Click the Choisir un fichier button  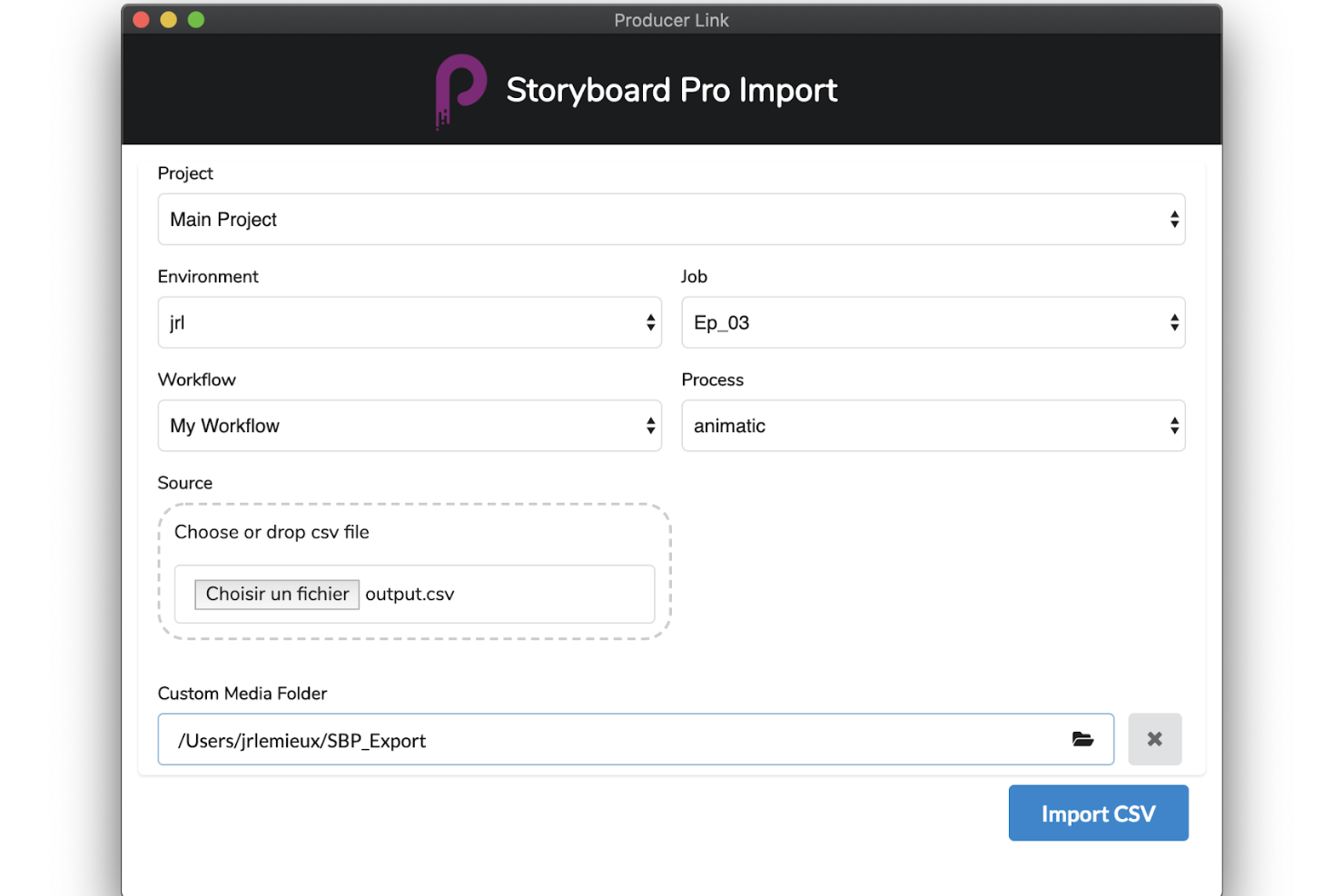[277, 594]
